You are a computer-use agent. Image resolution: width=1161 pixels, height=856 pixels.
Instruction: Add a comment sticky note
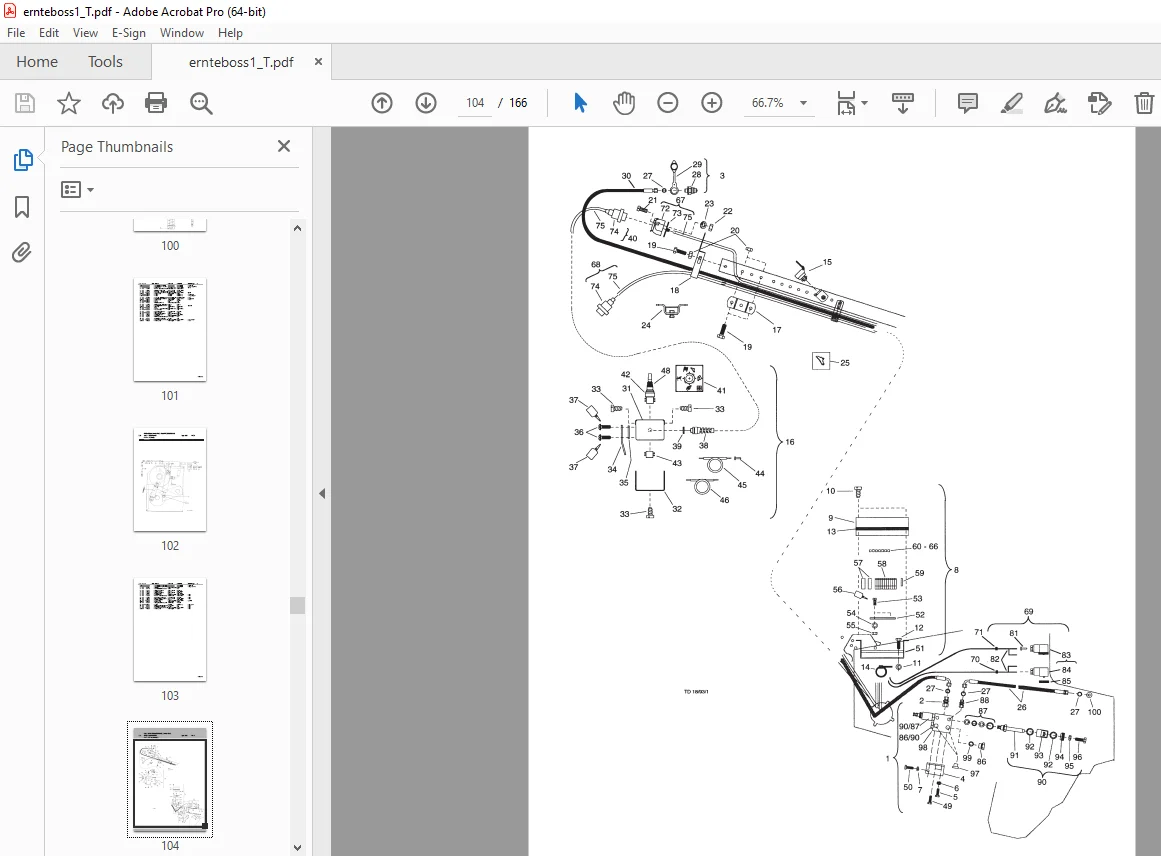(x=967, y=103)
